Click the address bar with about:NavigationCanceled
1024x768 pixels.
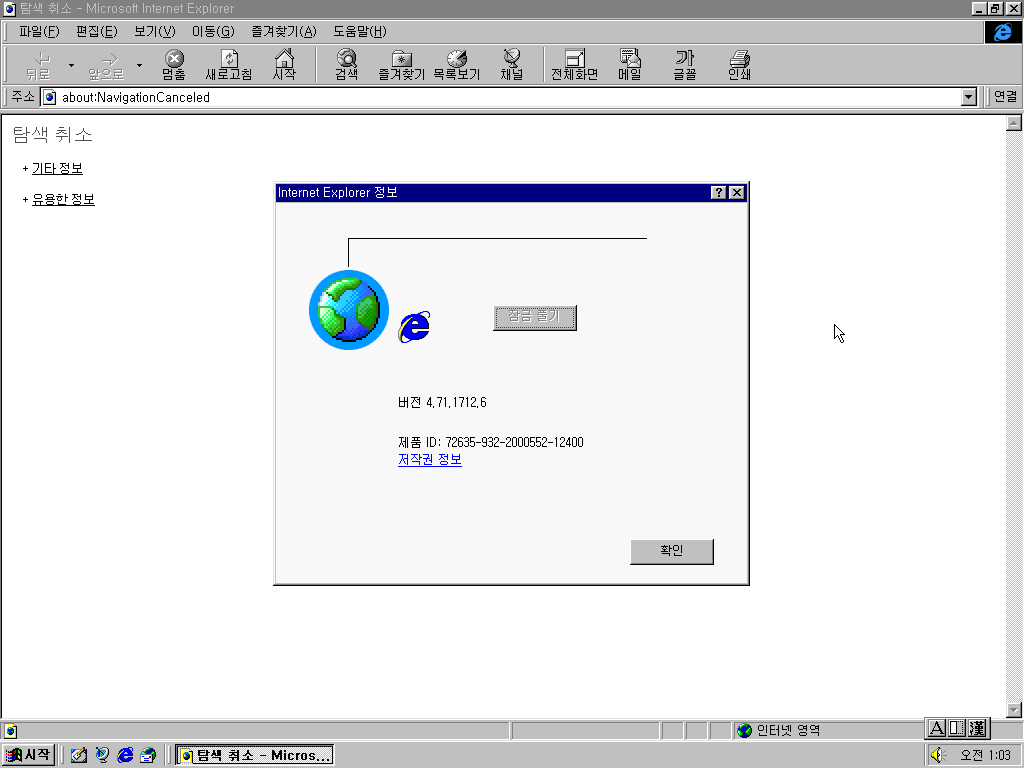point(503,97)
